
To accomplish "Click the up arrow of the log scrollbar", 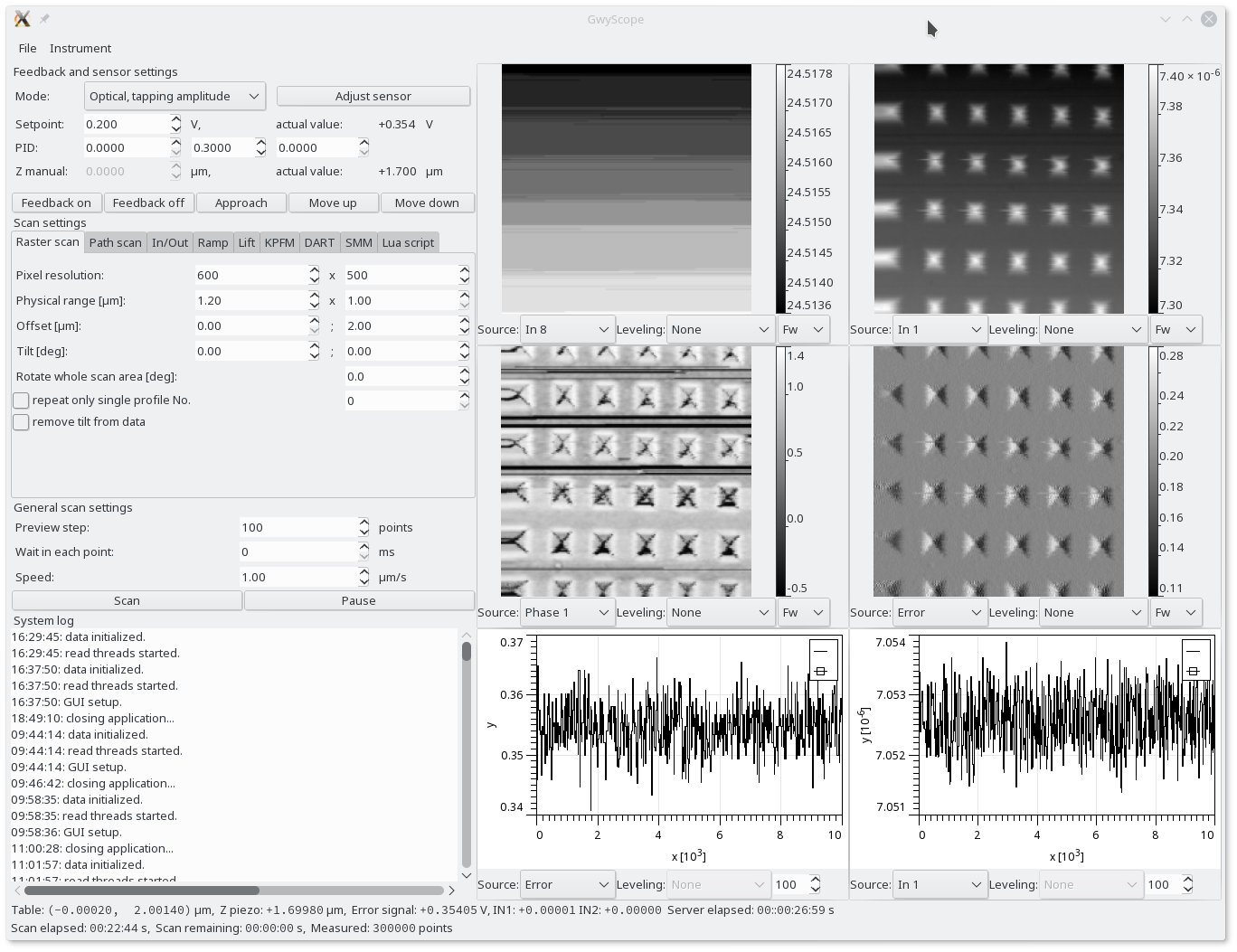I will (x=466, y=634).
